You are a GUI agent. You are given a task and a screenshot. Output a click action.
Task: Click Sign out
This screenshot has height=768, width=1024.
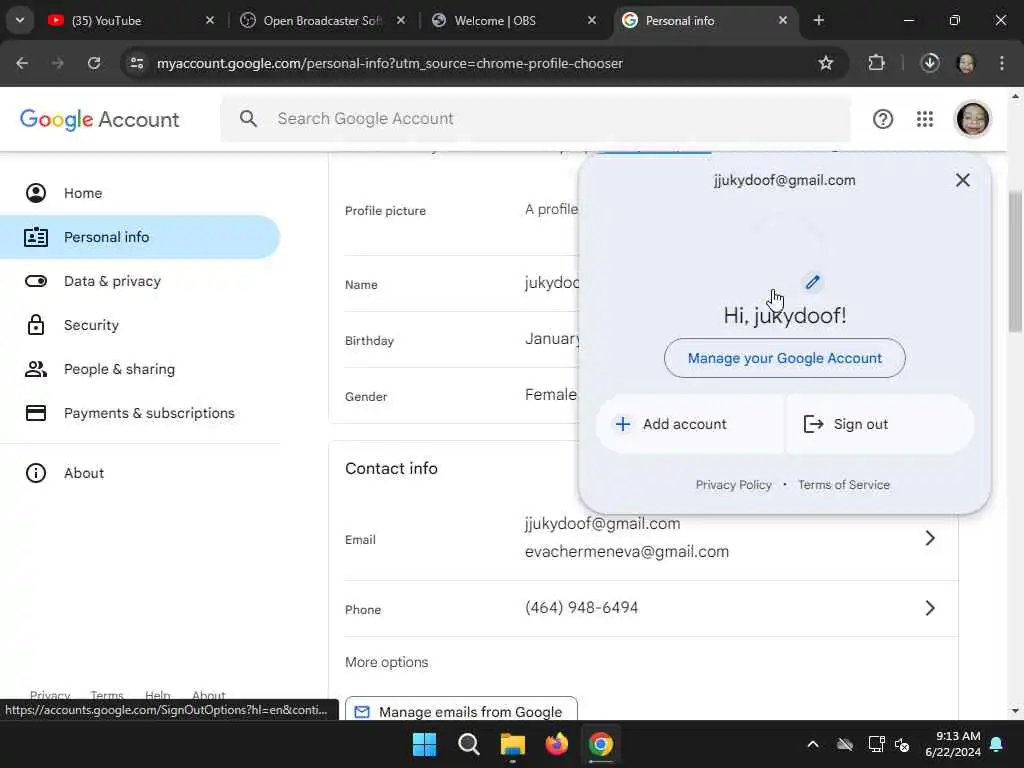tap(880, 424)
